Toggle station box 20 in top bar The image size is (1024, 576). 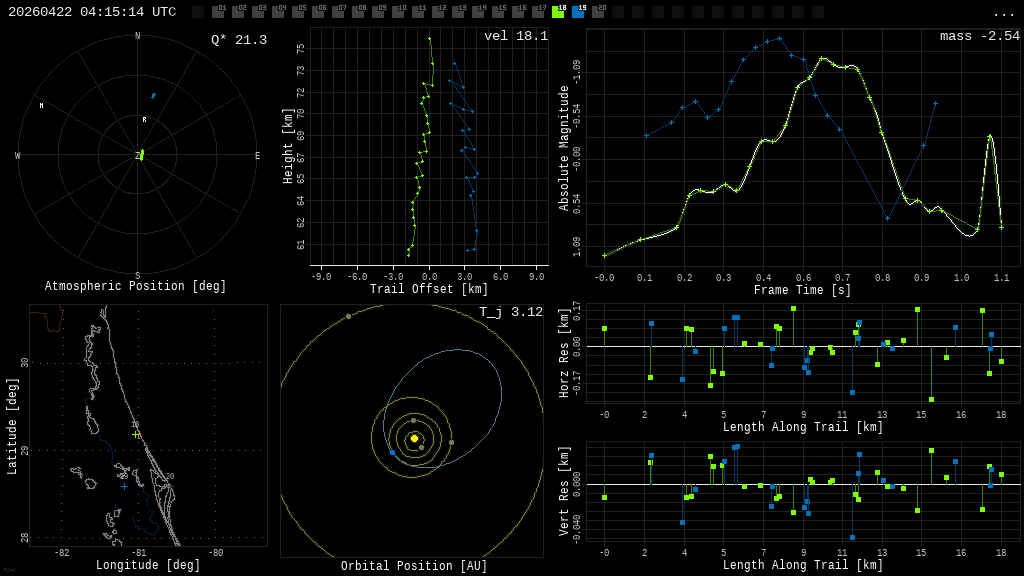(598, 12)
